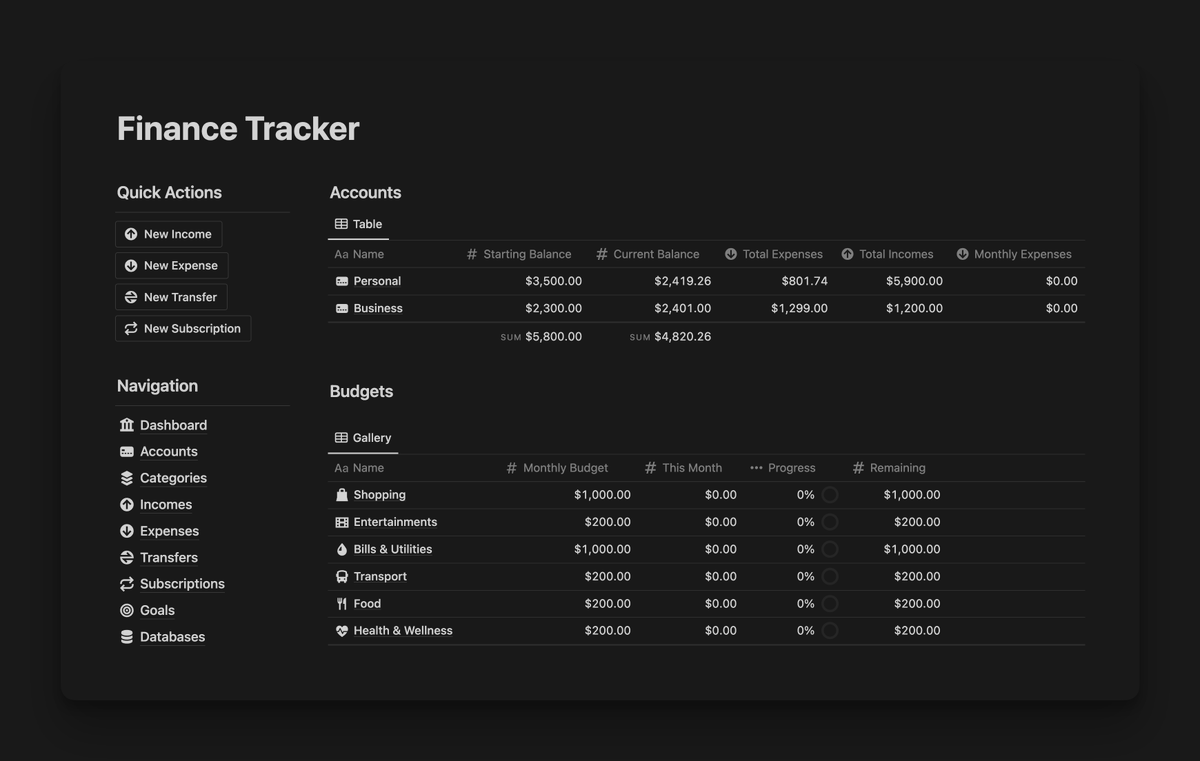
Task: Click the down-arrow icon on New Expense
Action: (x=131, y=265)
